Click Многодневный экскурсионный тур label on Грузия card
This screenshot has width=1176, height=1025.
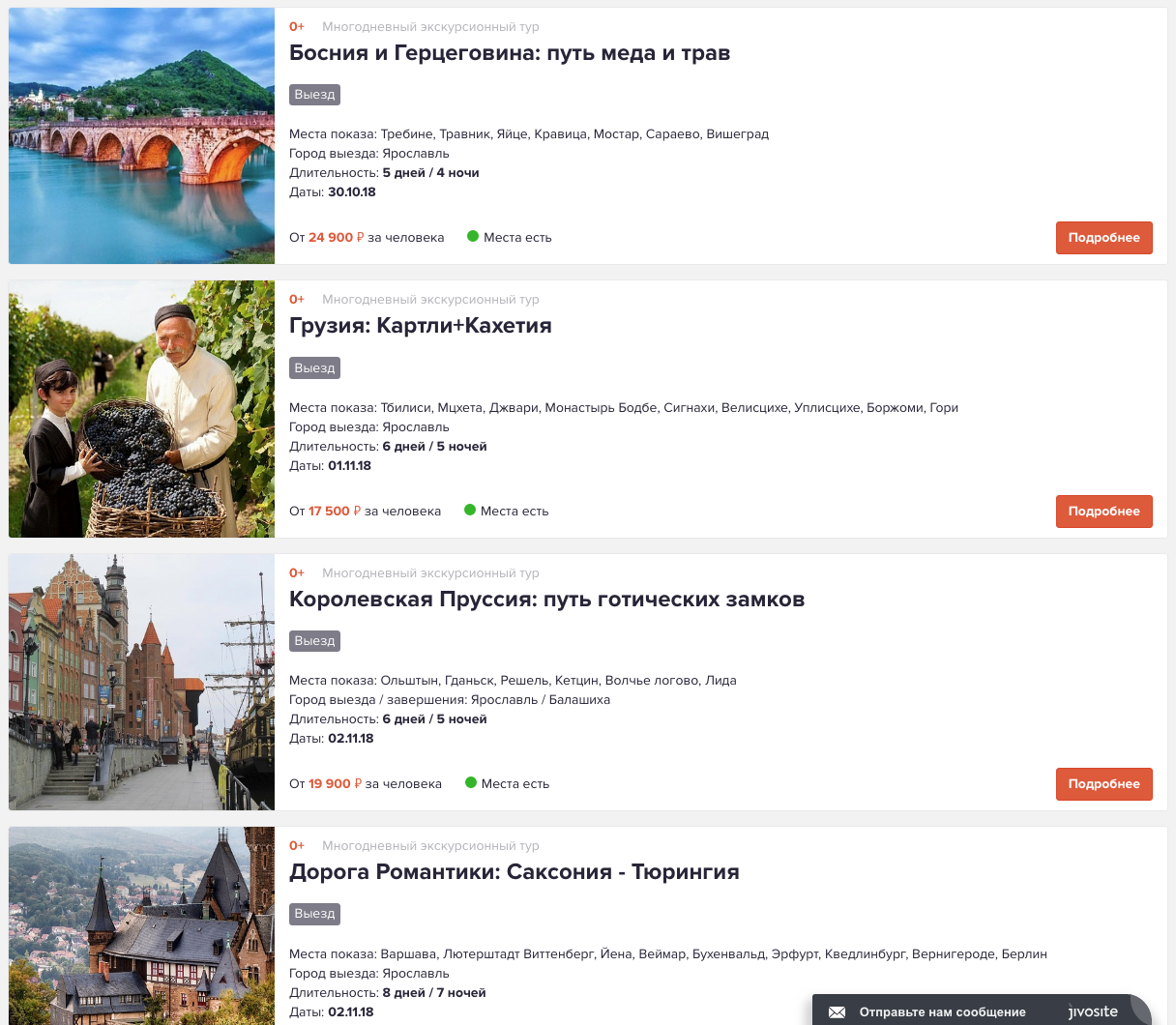point(430,300)
